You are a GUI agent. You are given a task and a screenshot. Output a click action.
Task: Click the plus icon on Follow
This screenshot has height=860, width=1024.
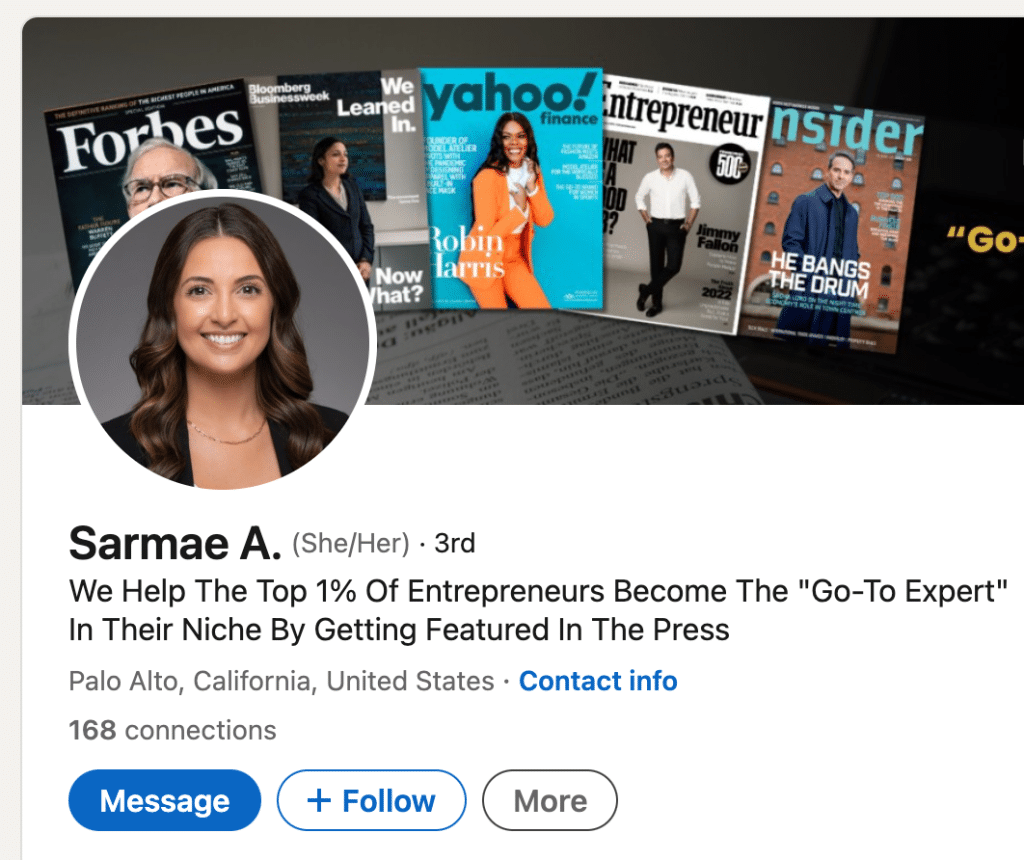coord(319,800)
